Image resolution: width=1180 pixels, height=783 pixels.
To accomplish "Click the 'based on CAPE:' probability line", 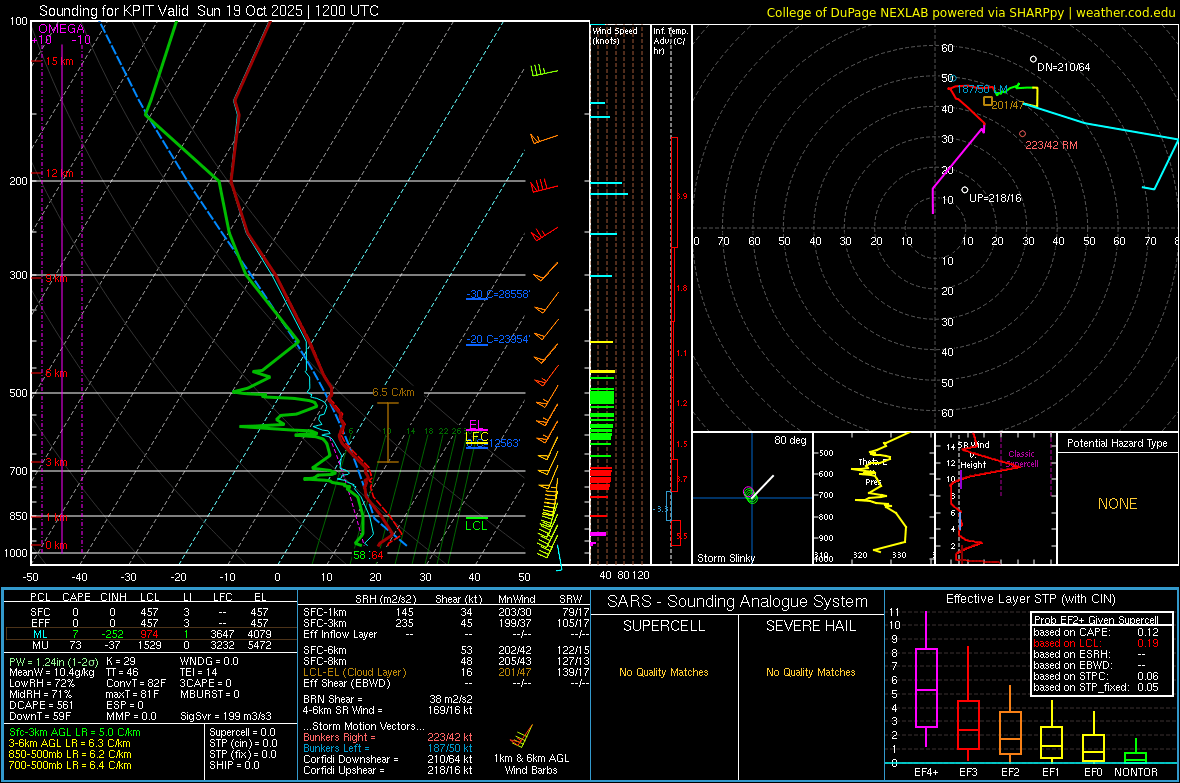I will coord(1096,632).
